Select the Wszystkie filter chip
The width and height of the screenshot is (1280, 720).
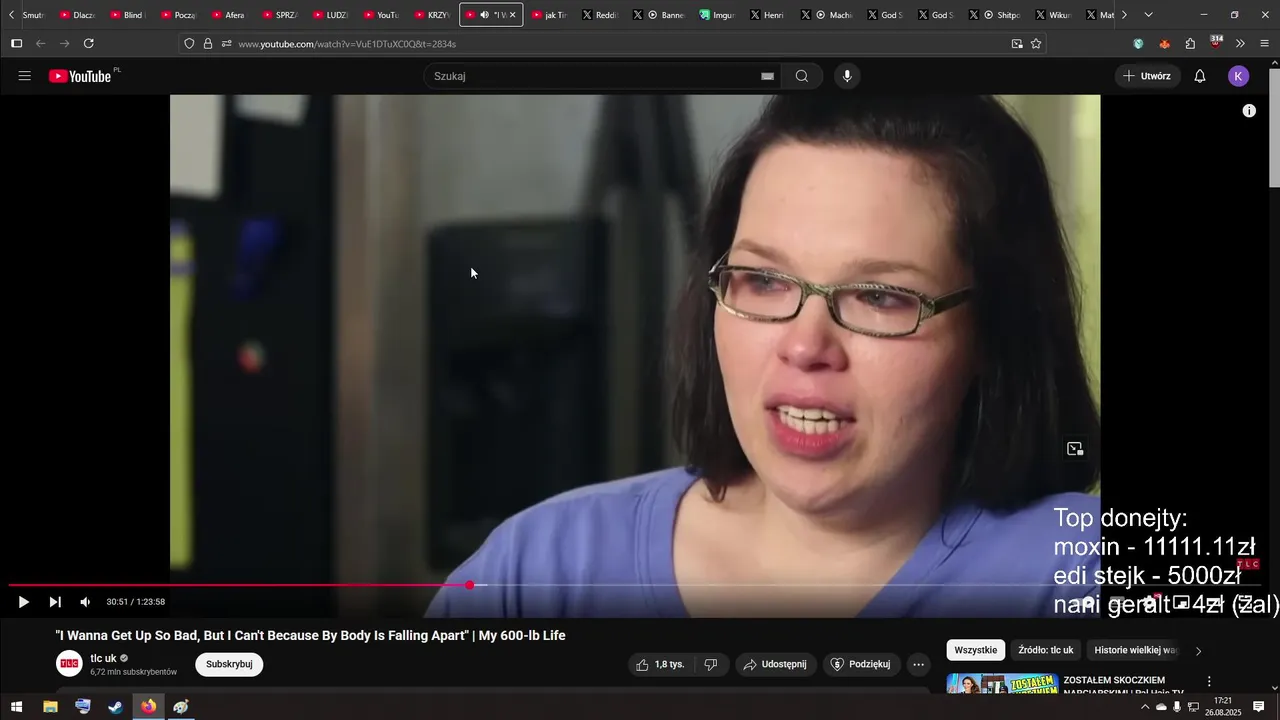tap(975, 650)
